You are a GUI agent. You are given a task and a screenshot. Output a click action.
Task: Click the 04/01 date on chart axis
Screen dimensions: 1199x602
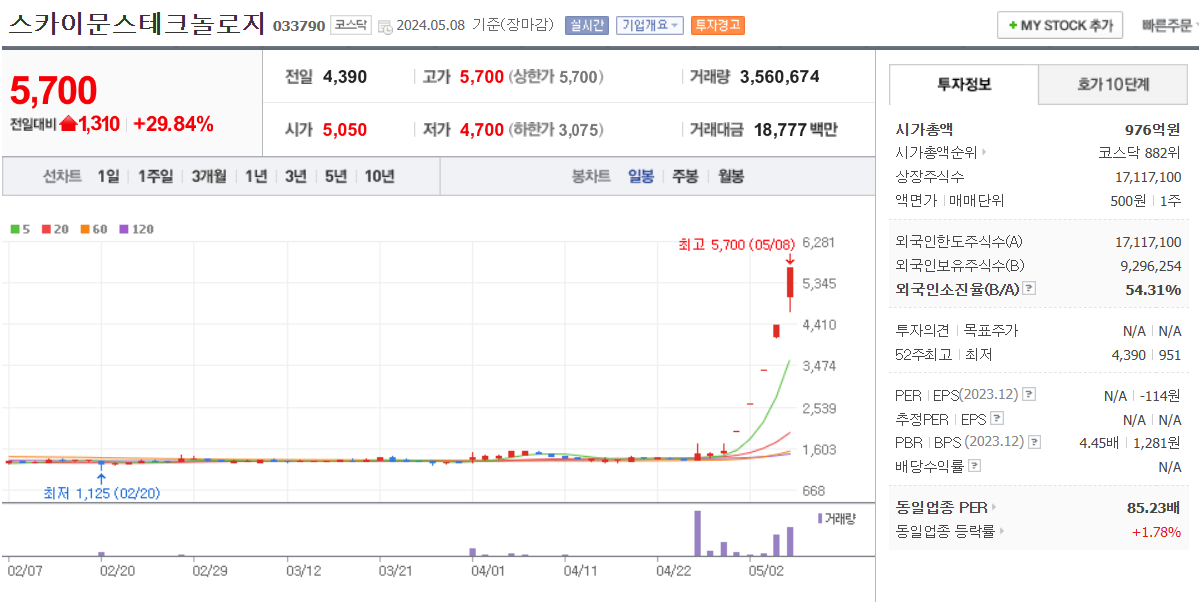click(x=488, y=571)
